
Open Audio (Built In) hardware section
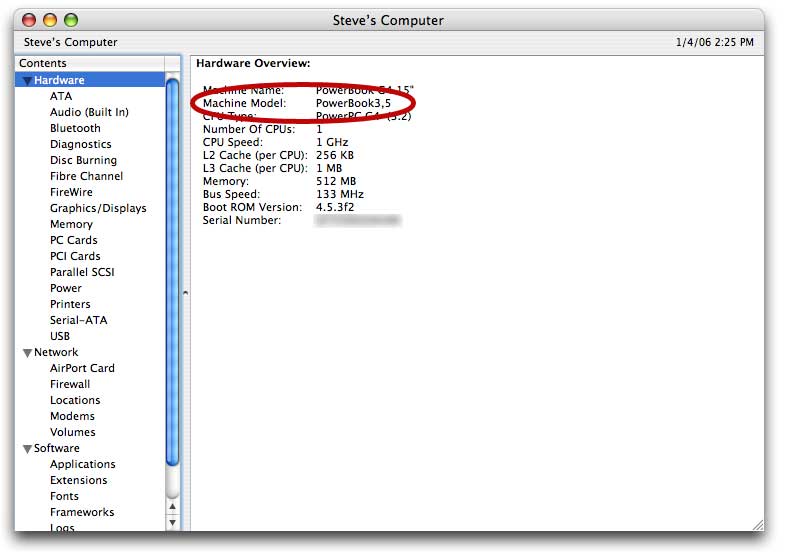coord(89,112)
